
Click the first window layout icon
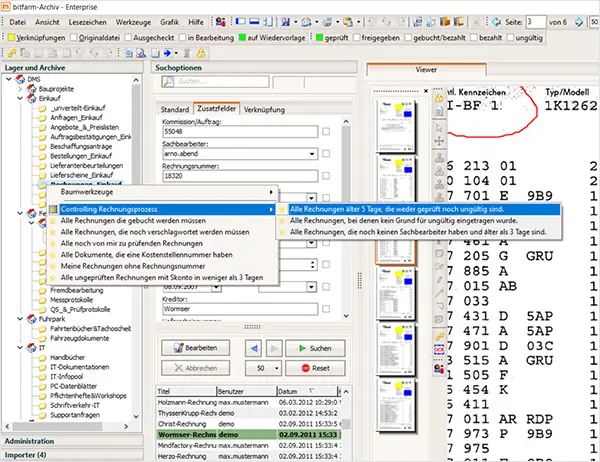[241, 21]
